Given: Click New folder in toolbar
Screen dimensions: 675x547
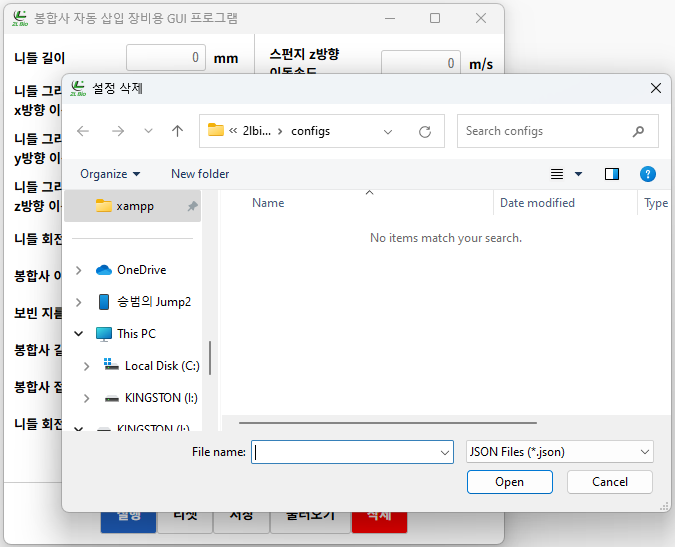Looking at the screenshot, I should [200, 174].
